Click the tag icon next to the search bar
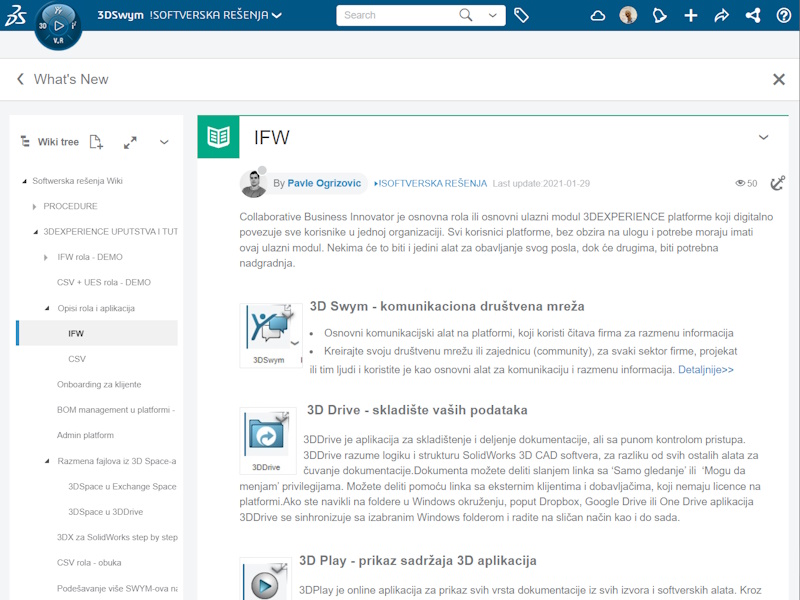This screenshot has height=600, width=800. pos(521,15)
